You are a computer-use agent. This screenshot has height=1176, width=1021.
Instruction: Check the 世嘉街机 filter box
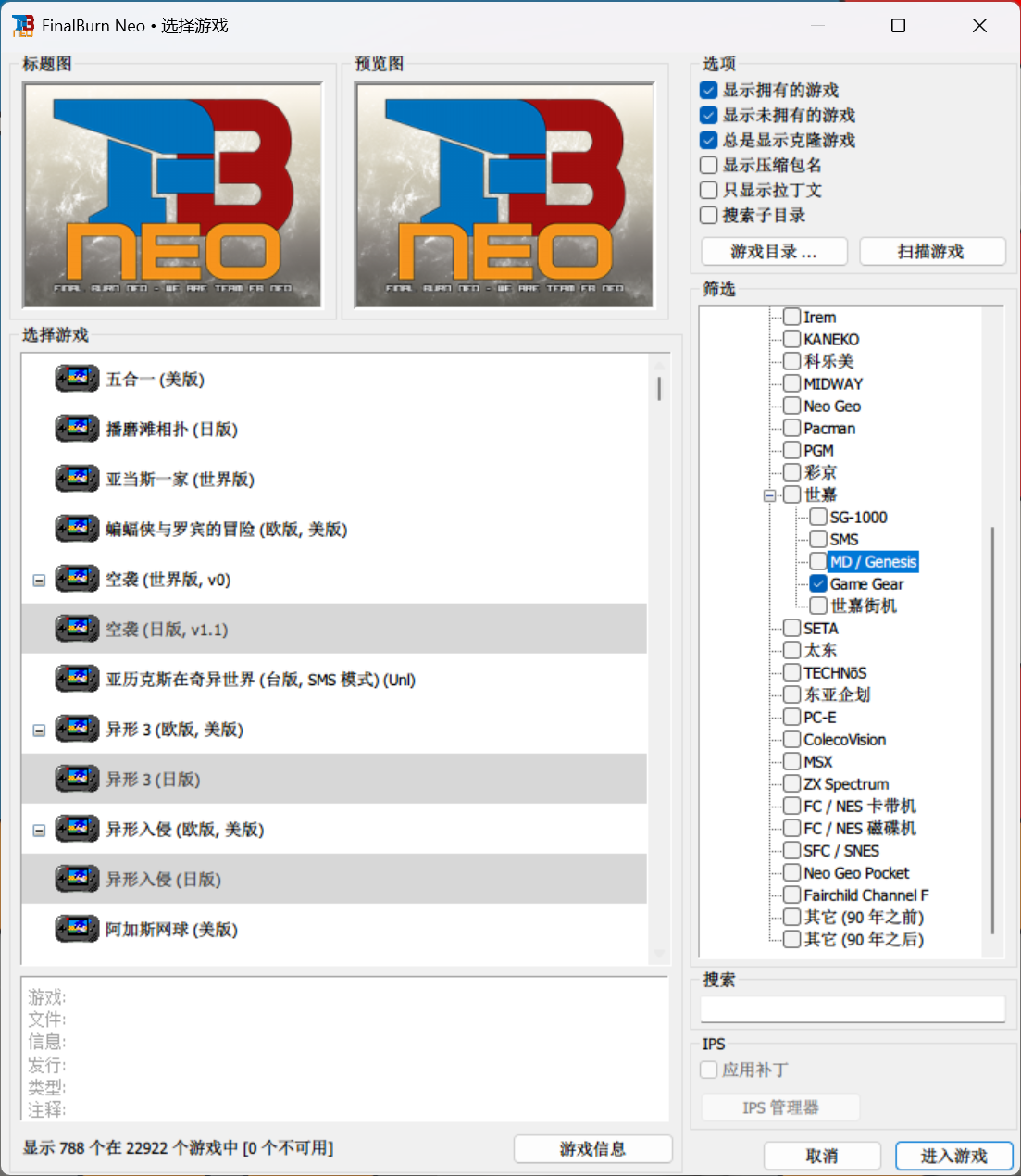818,606
